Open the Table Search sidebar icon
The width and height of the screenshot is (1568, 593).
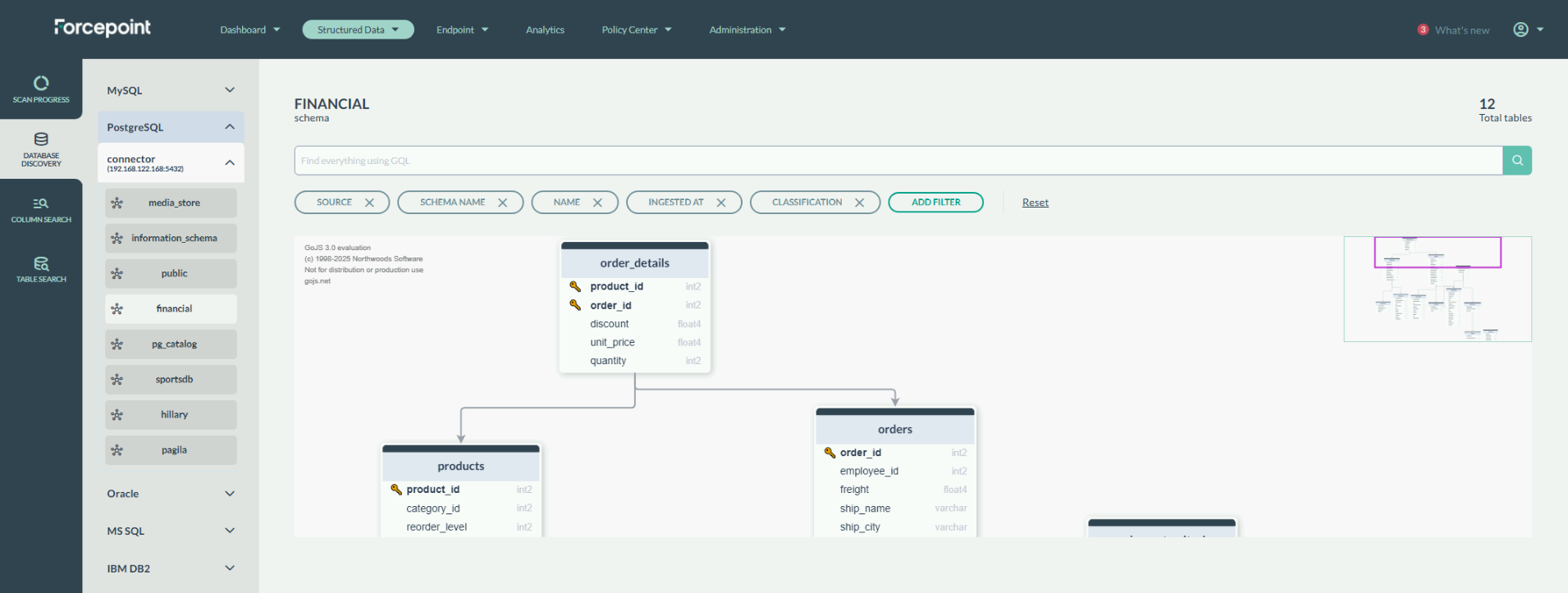tap(41, 269)
